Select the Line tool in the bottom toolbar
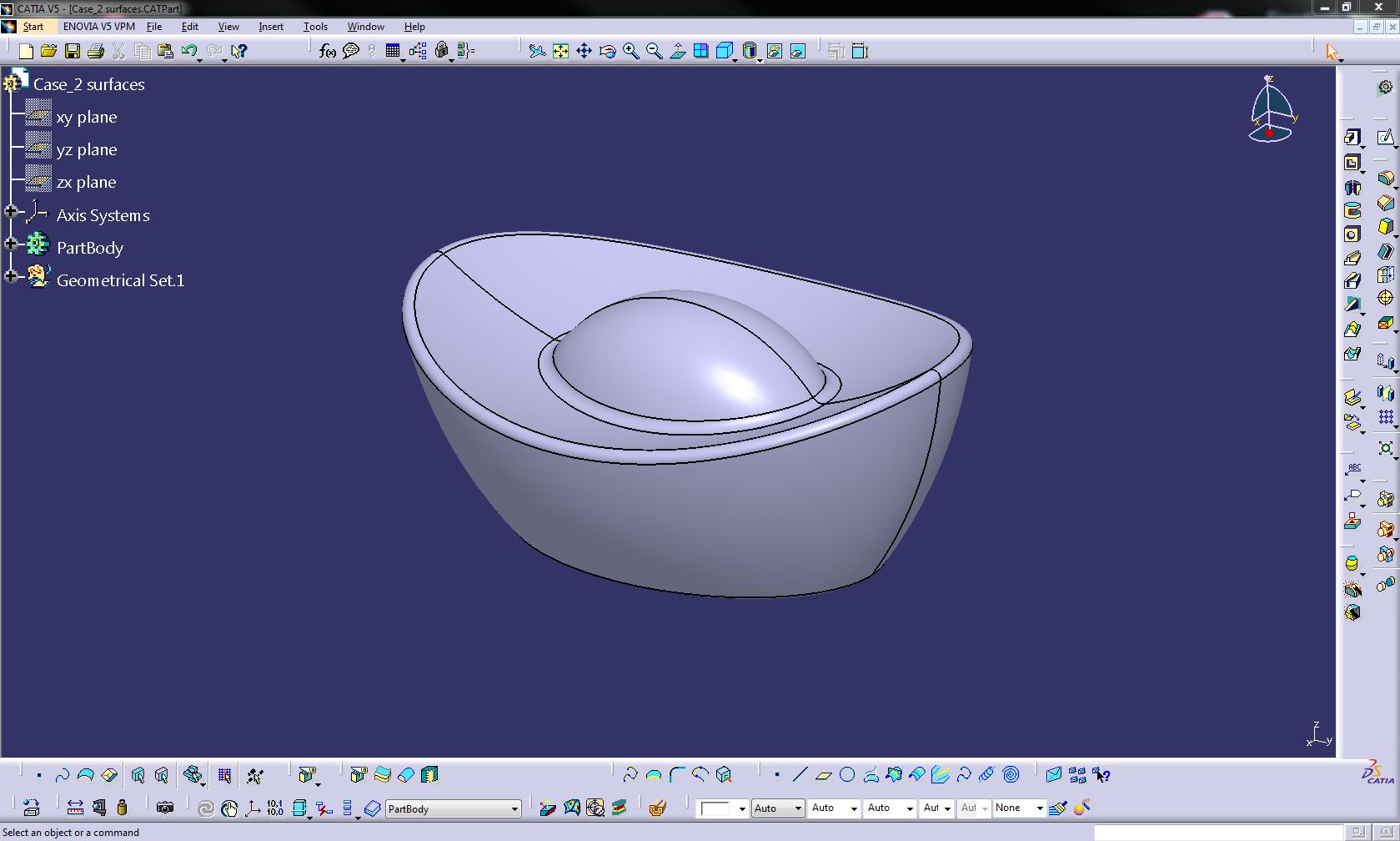The image size is (1400, 841). 800,775
